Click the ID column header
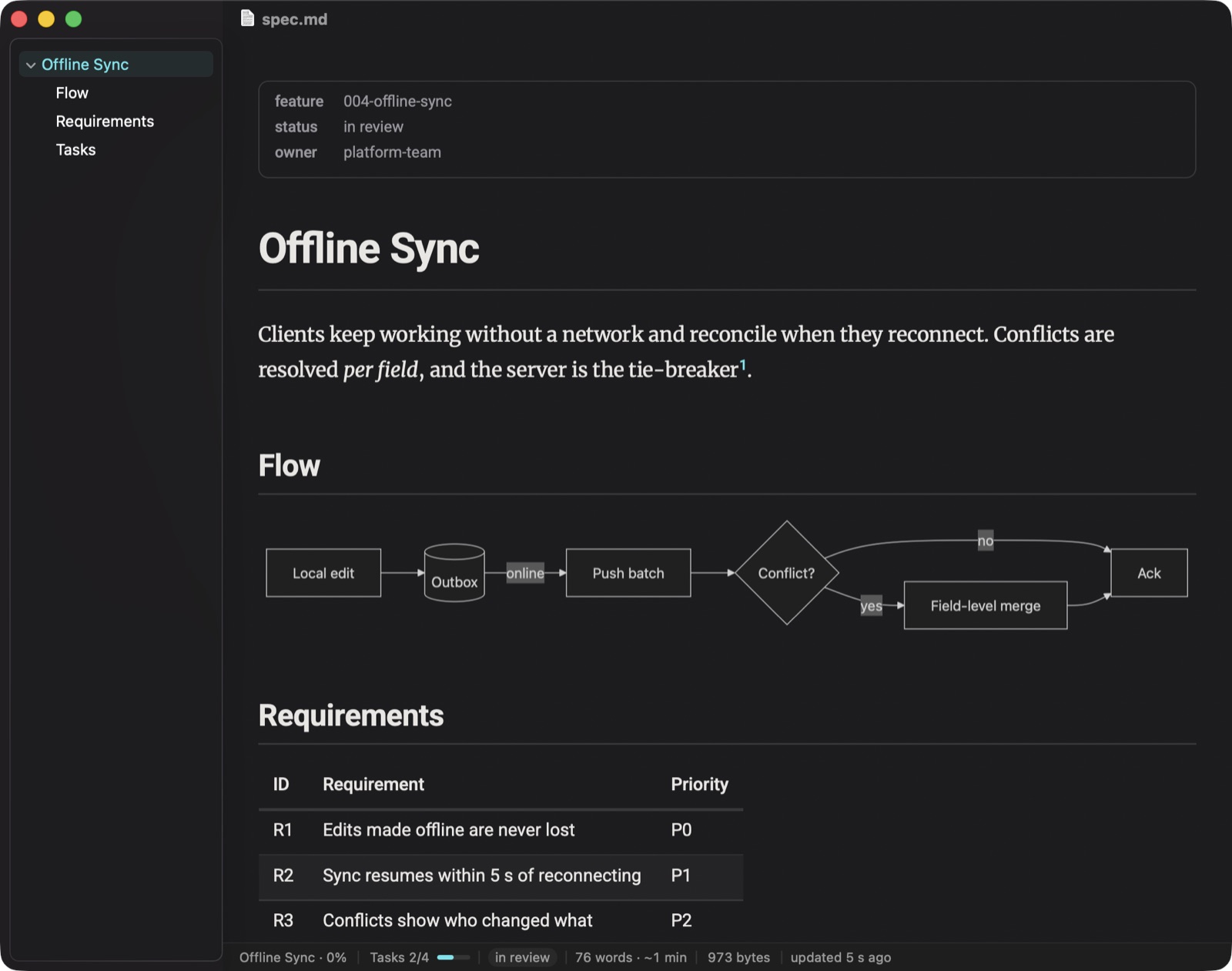Image resolution: width=1232 pixels, height=971 pixels. click(281, 785)
